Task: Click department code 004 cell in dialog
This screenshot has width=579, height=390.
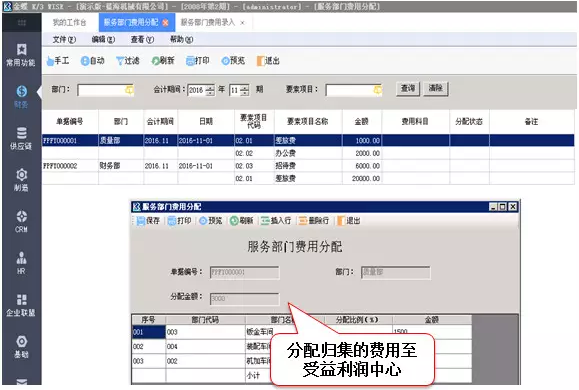Action: (205, 346)
